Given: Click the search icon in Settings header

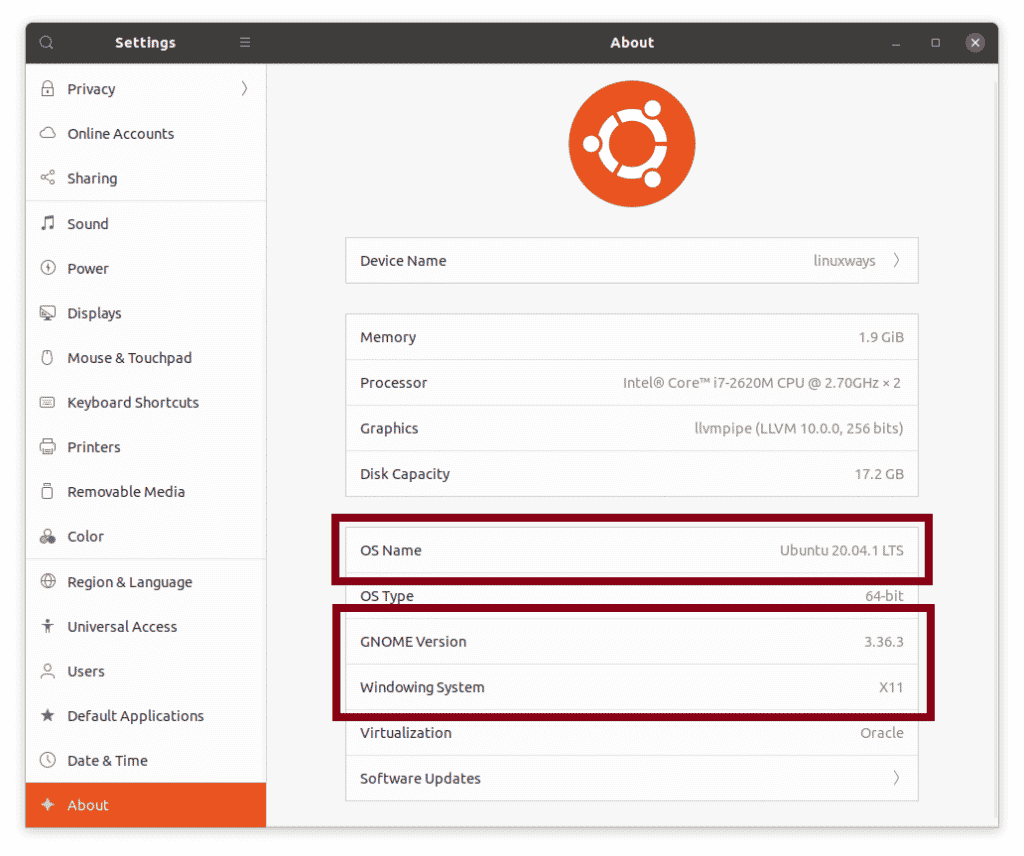Looking at the screenshot, I should [x=46, y=42].
